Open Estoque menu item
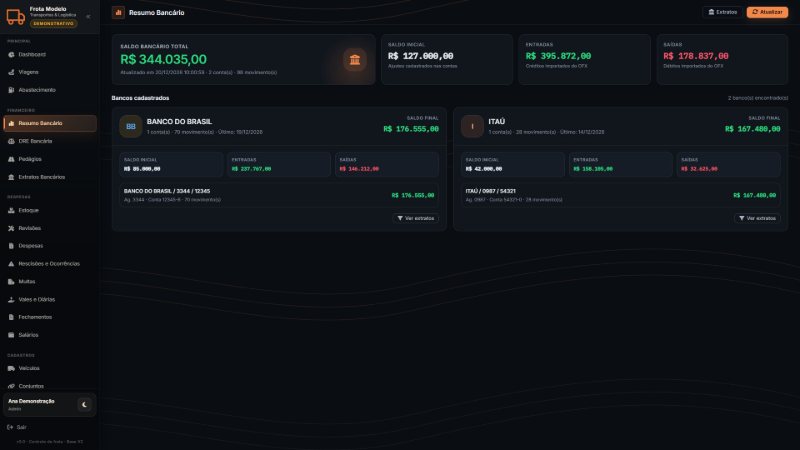This screenshot has width=800, height=450. (49, 210)
